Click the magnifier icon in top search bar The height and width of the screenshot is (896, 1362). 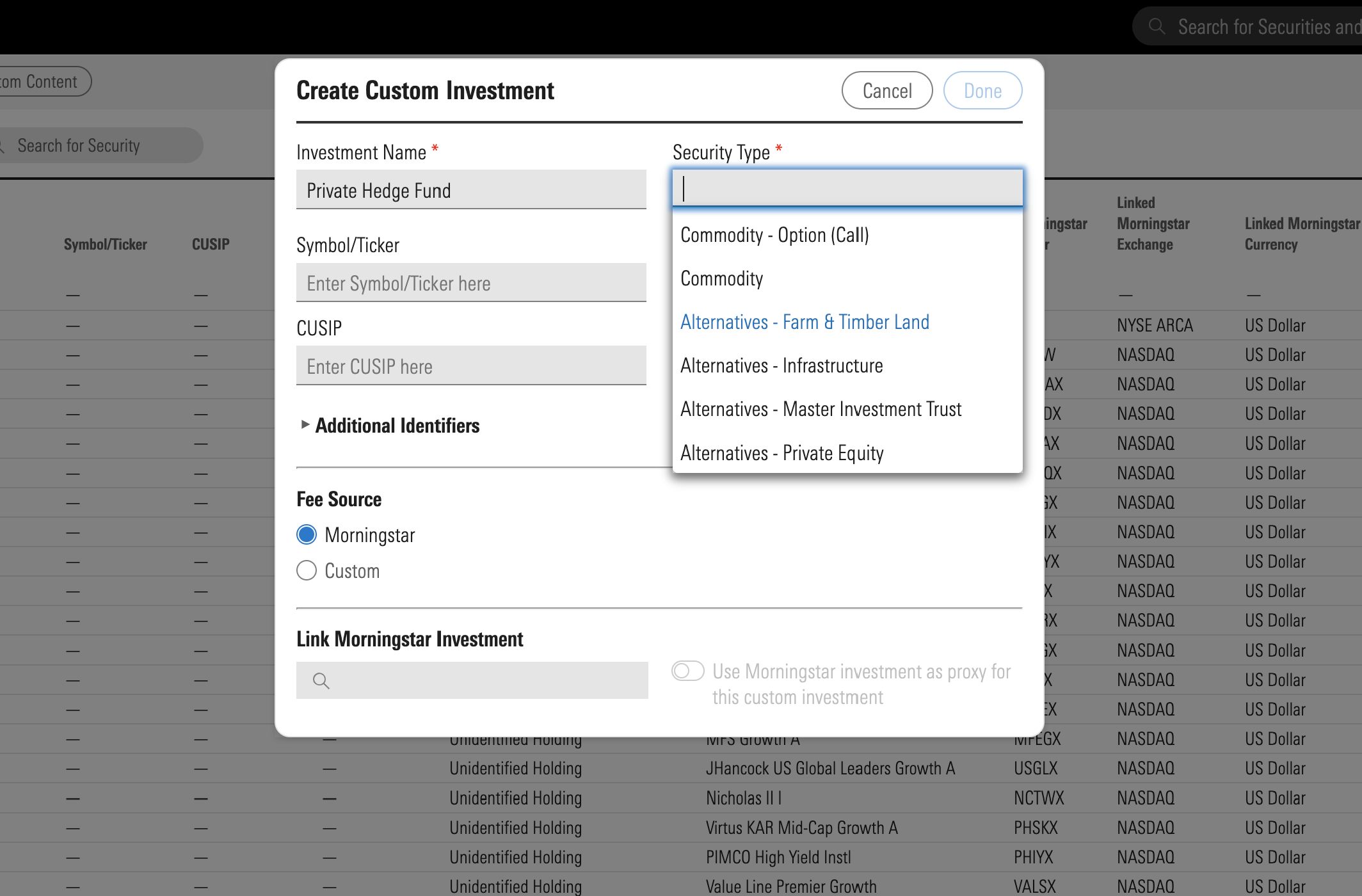pyautogui.click(x=1156, y=26)
